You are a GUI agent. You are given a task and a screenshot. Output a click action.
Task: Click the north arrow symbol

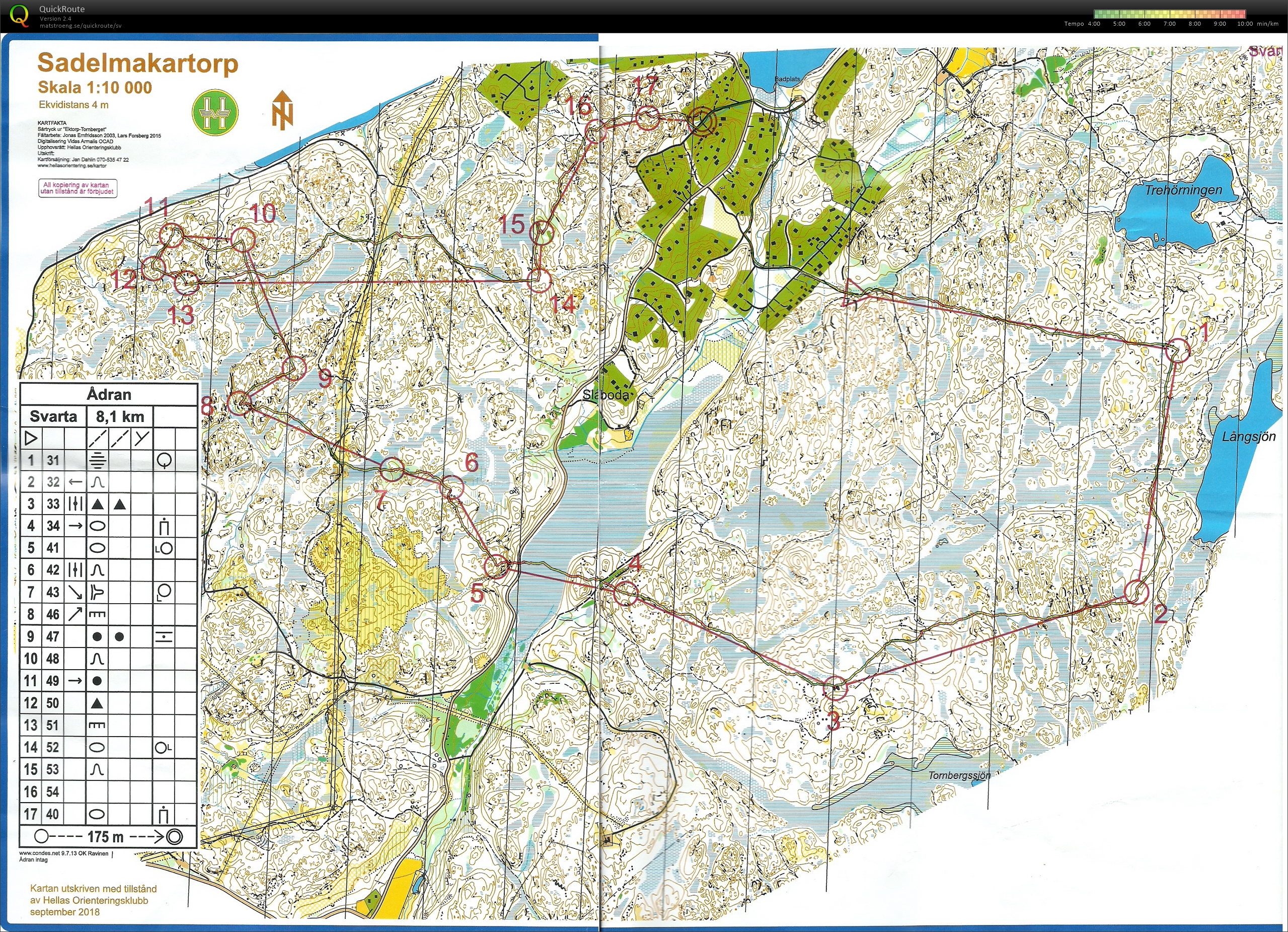point(282,110)
